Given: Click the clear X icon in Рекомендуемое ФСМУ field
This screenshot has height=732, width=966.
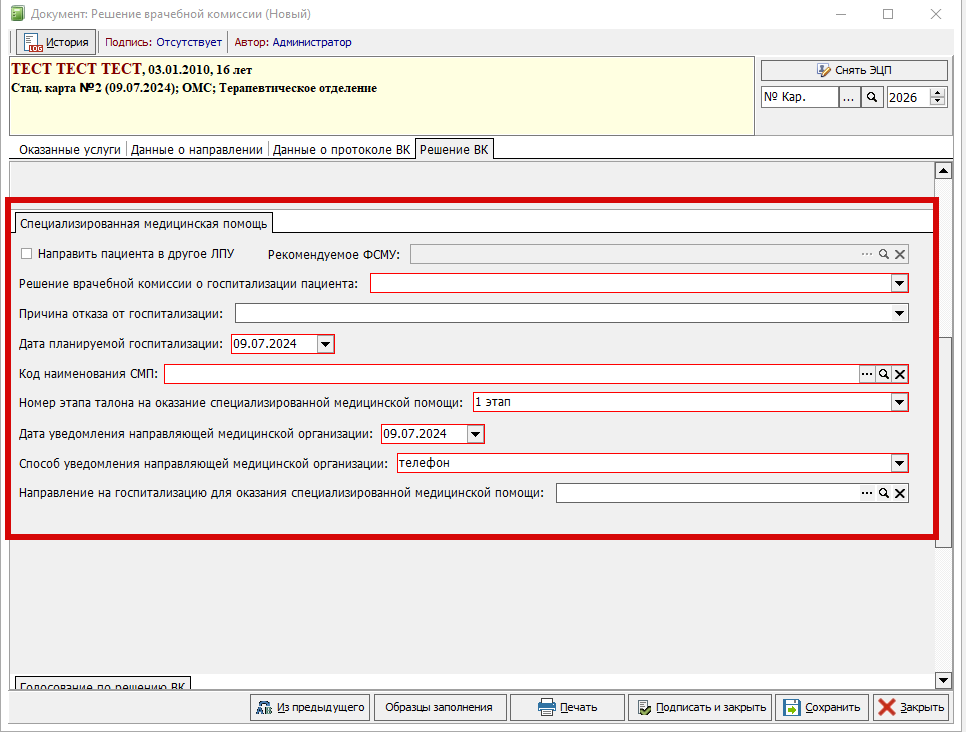Looking at the screenshot, I should pyautogui.click(x=900, y=255).
